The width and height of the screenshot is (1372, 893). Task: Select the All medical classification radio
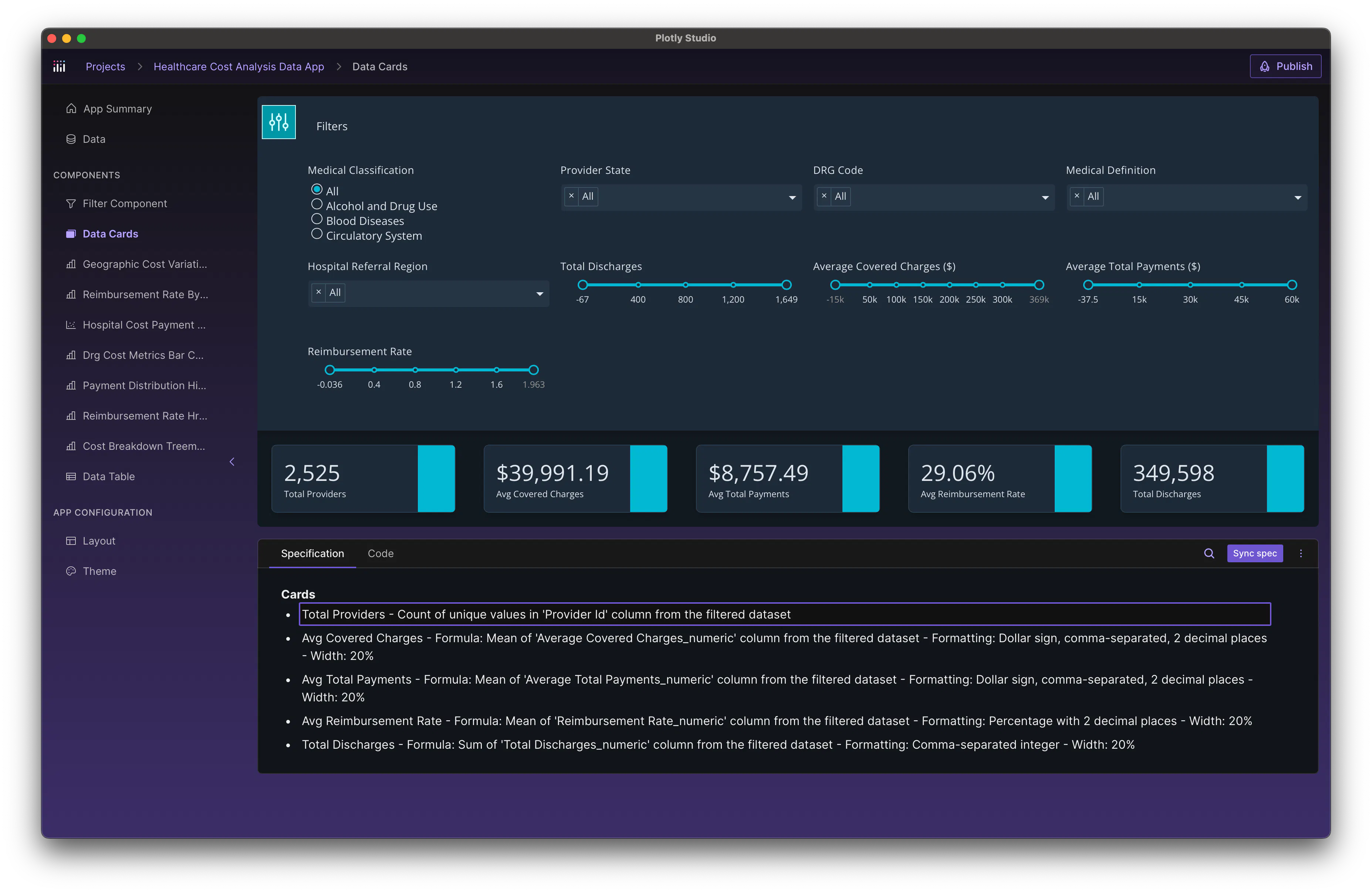click(x=317, y=190)
